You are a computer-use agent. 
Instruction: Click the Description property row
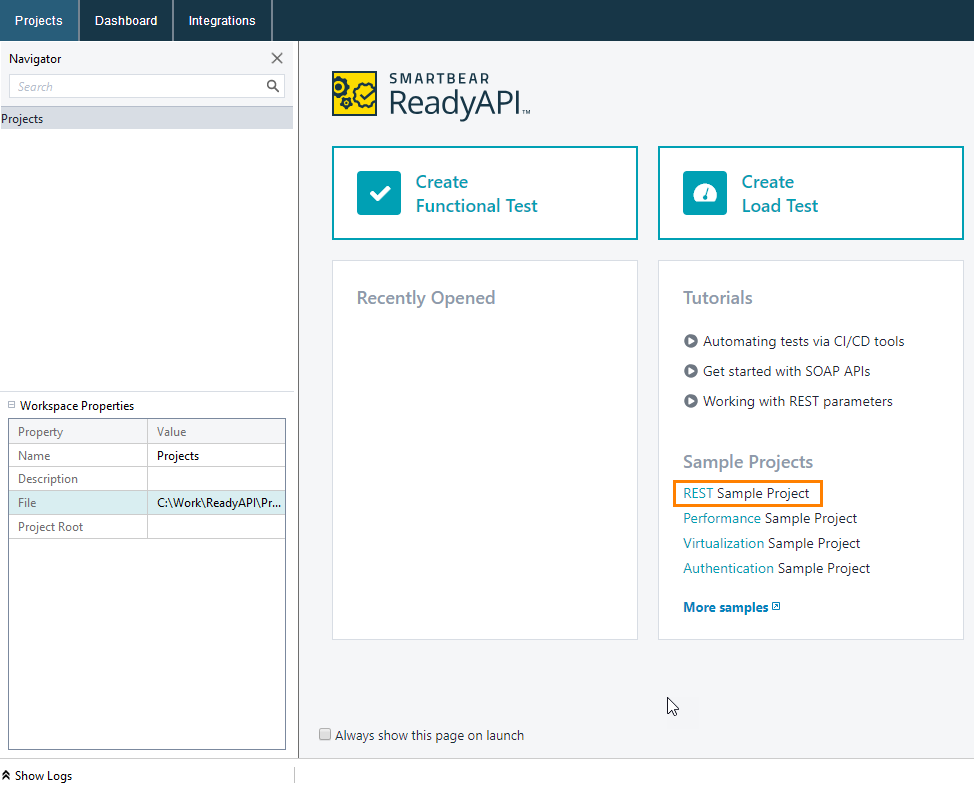(x=147, y=479)
